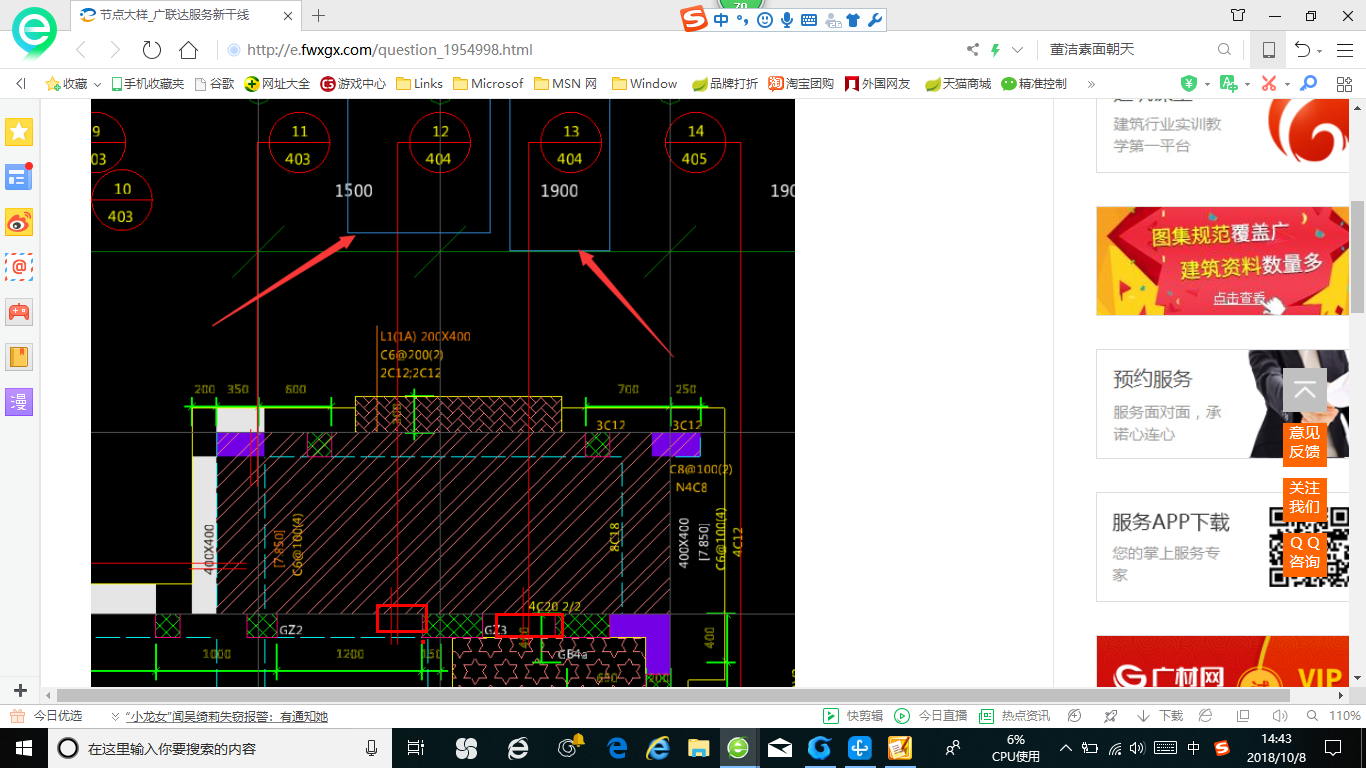Open sidebar 漫 comics icon
The height and width of the screenshot is (768, 1366).
[19, 402]
